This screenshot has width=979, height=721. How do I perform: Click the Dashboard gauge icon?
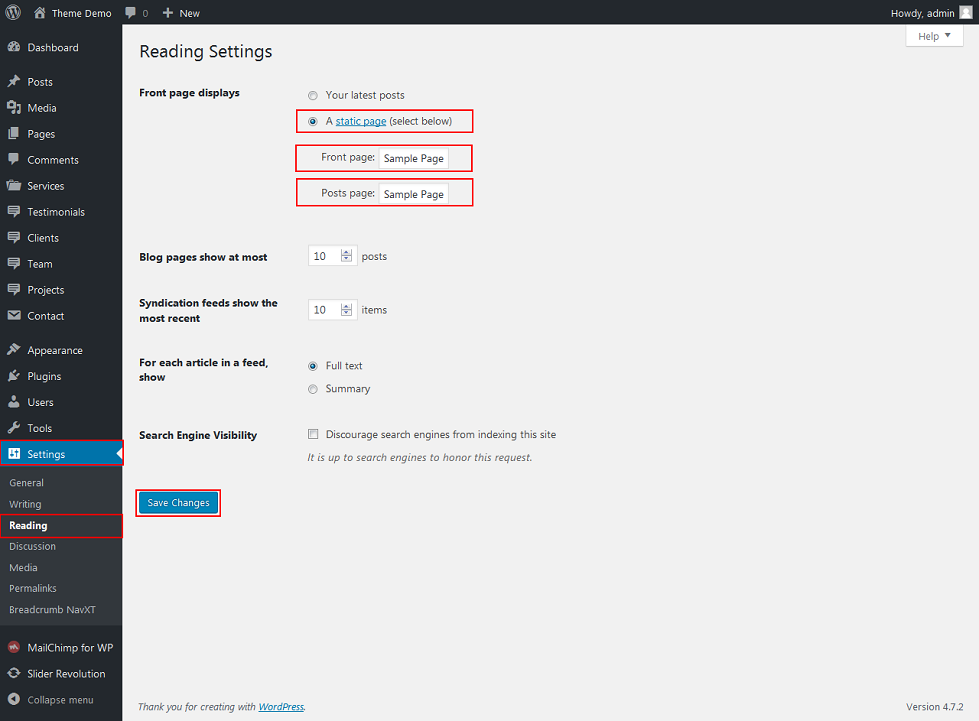[14, 48]
